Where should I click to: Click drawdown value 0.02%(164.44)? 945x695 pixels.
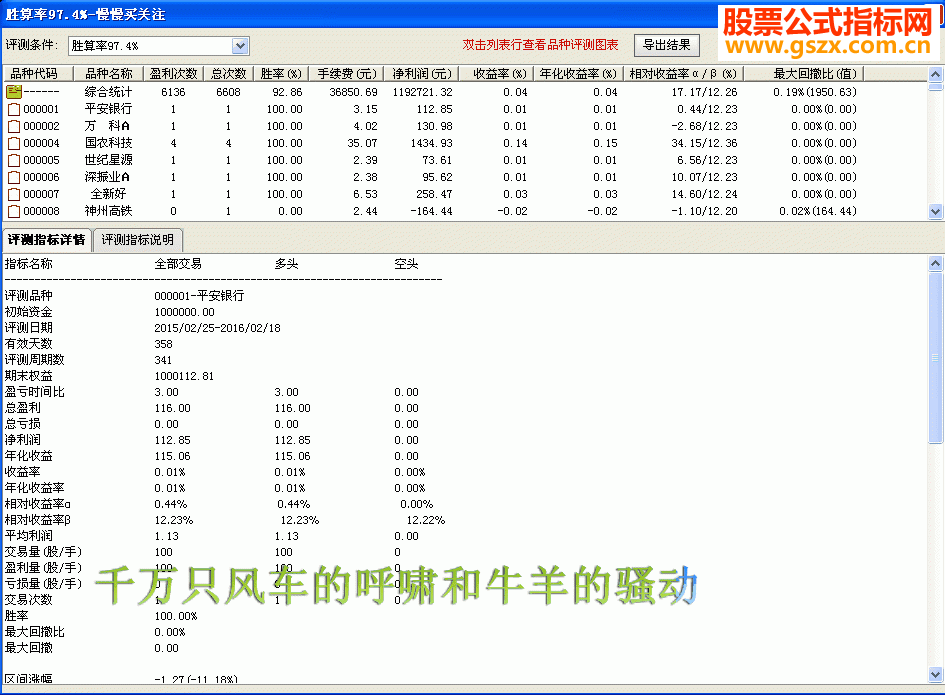point(818,212)
